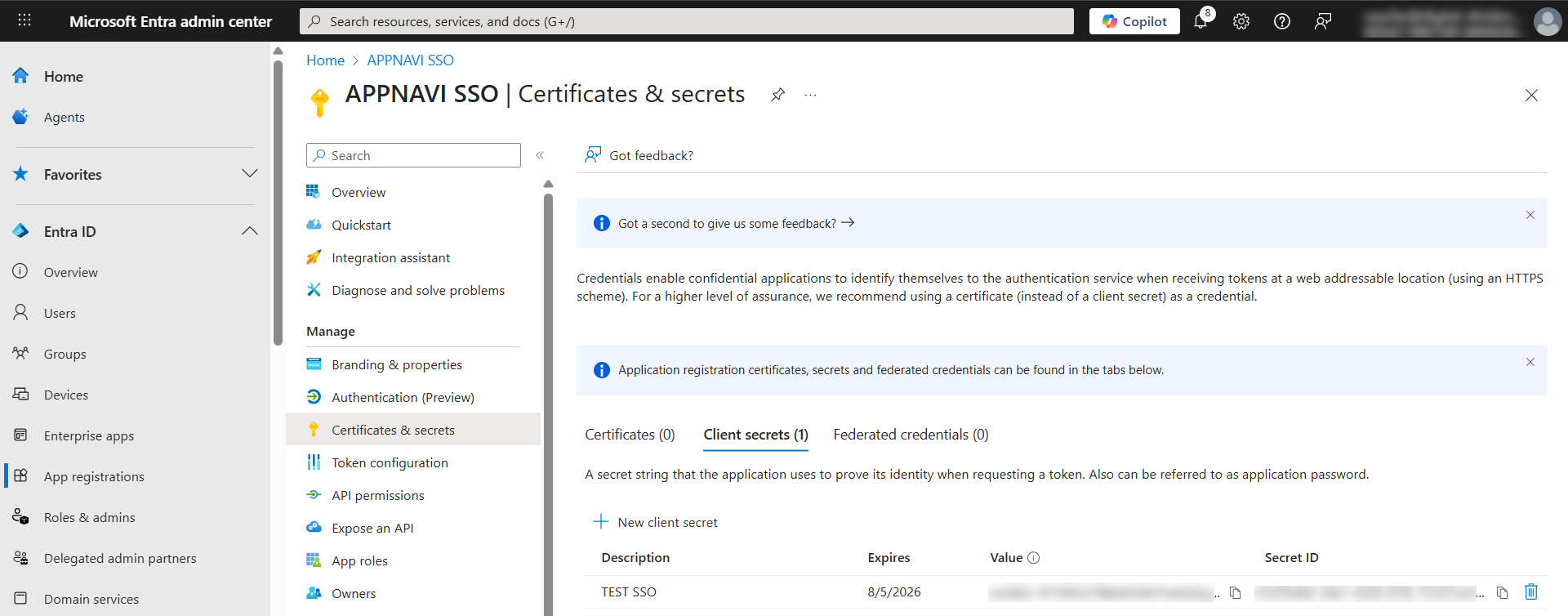Open the more options ellipsis
This screenshot has width=1568, height=616.
pos(810,95)
